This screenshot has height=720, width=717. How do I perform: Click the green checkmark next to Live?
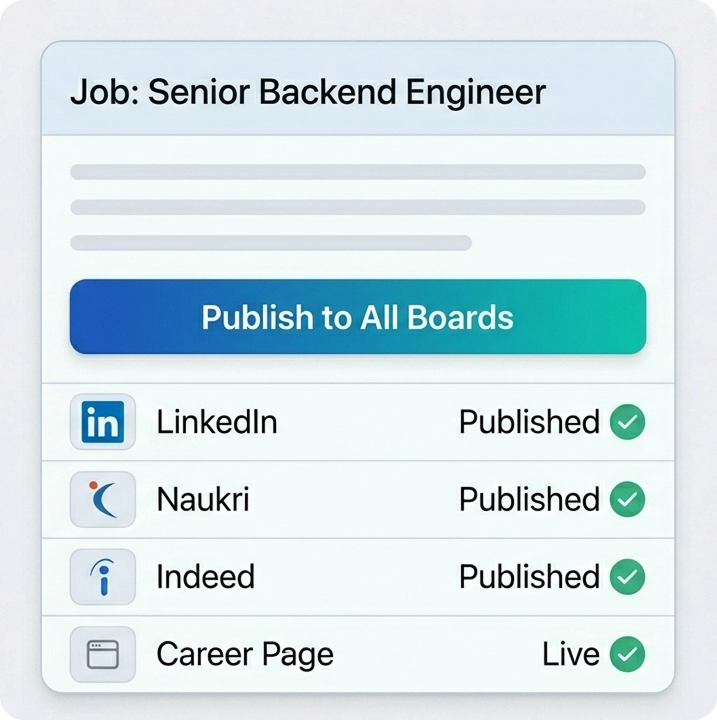[627, 655]
